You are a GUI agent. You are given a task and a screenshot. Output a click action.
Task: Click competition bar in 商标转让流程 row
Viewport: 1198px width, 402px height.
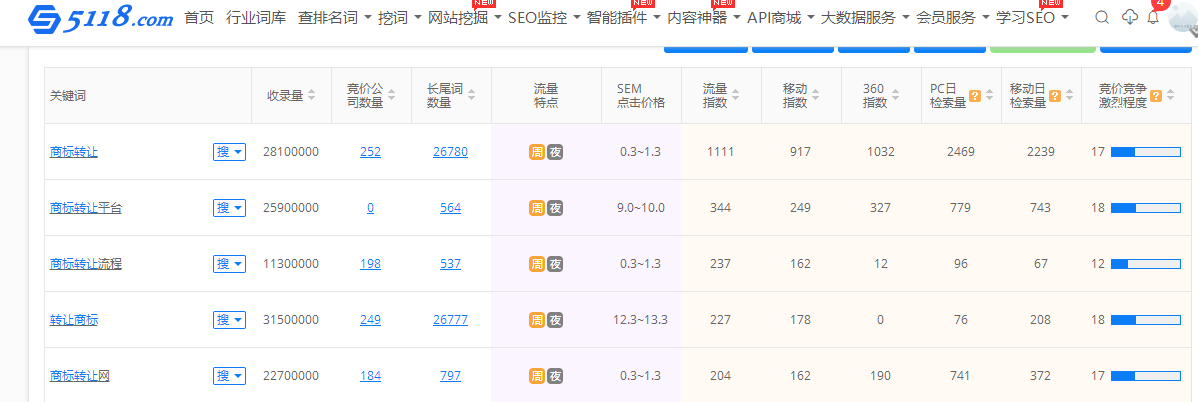click(x=1145, y=264)
